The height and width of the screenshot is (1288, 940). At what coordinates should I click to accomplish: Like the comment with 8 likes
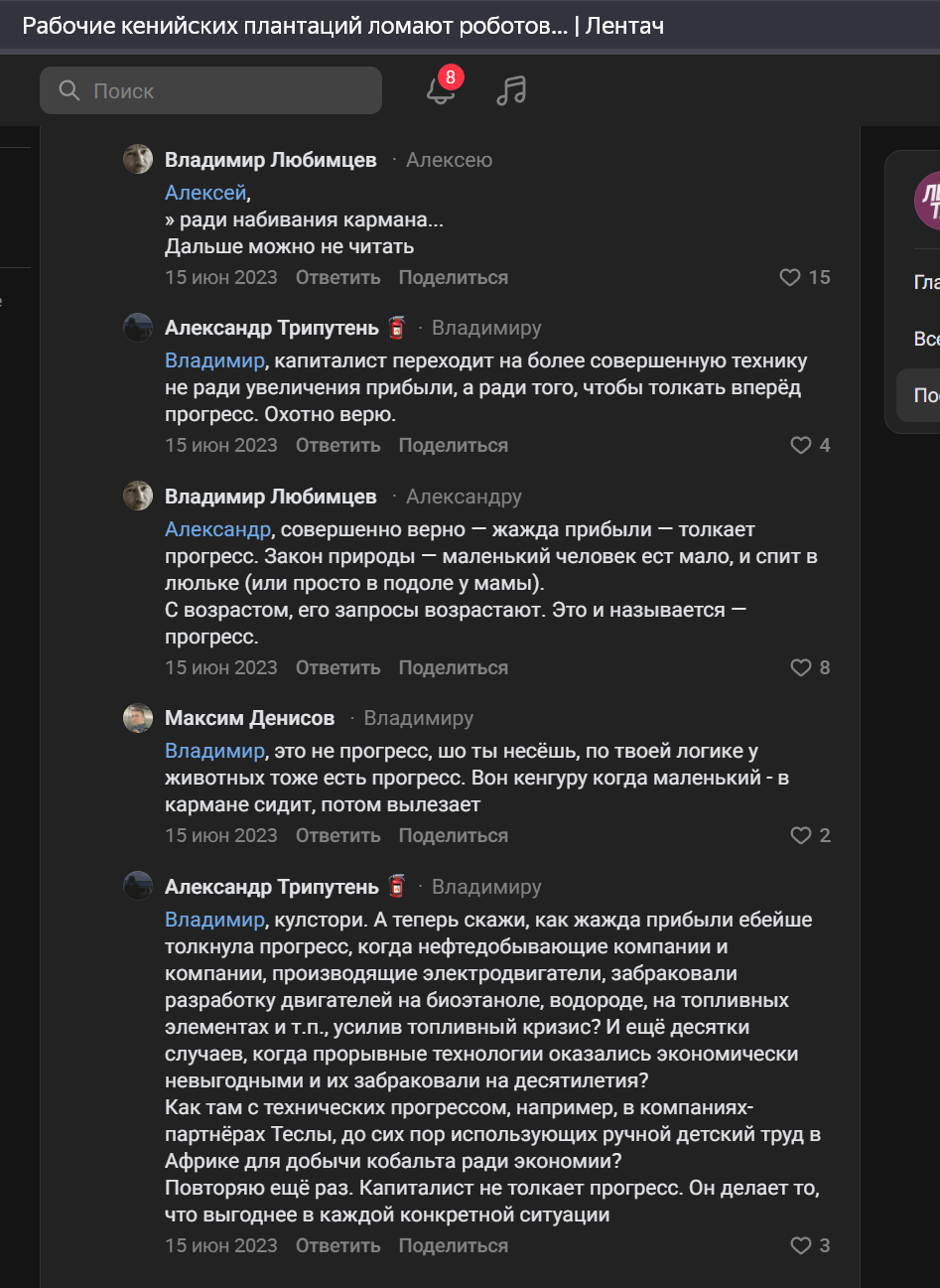810,667
